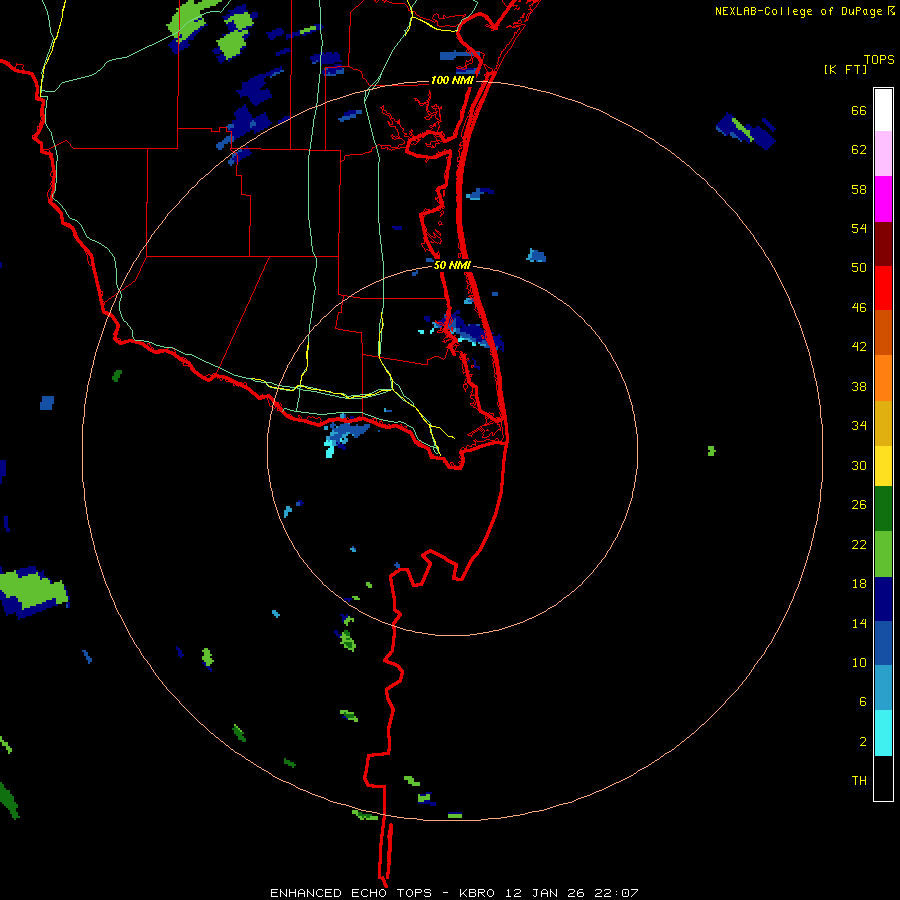Pick the magenta legend swatch
The width and height of the screenshot is (900, 900).
coord(883,199)
